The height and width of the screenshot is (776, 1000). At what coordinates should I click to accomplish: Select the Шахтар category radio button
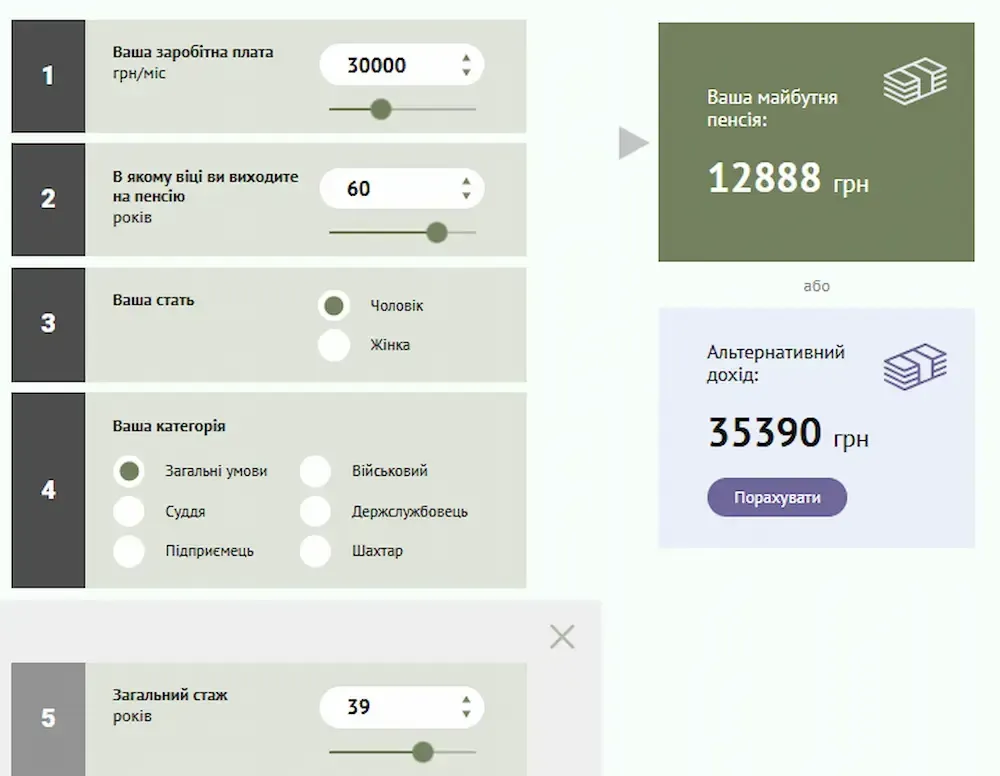[315, 551]
